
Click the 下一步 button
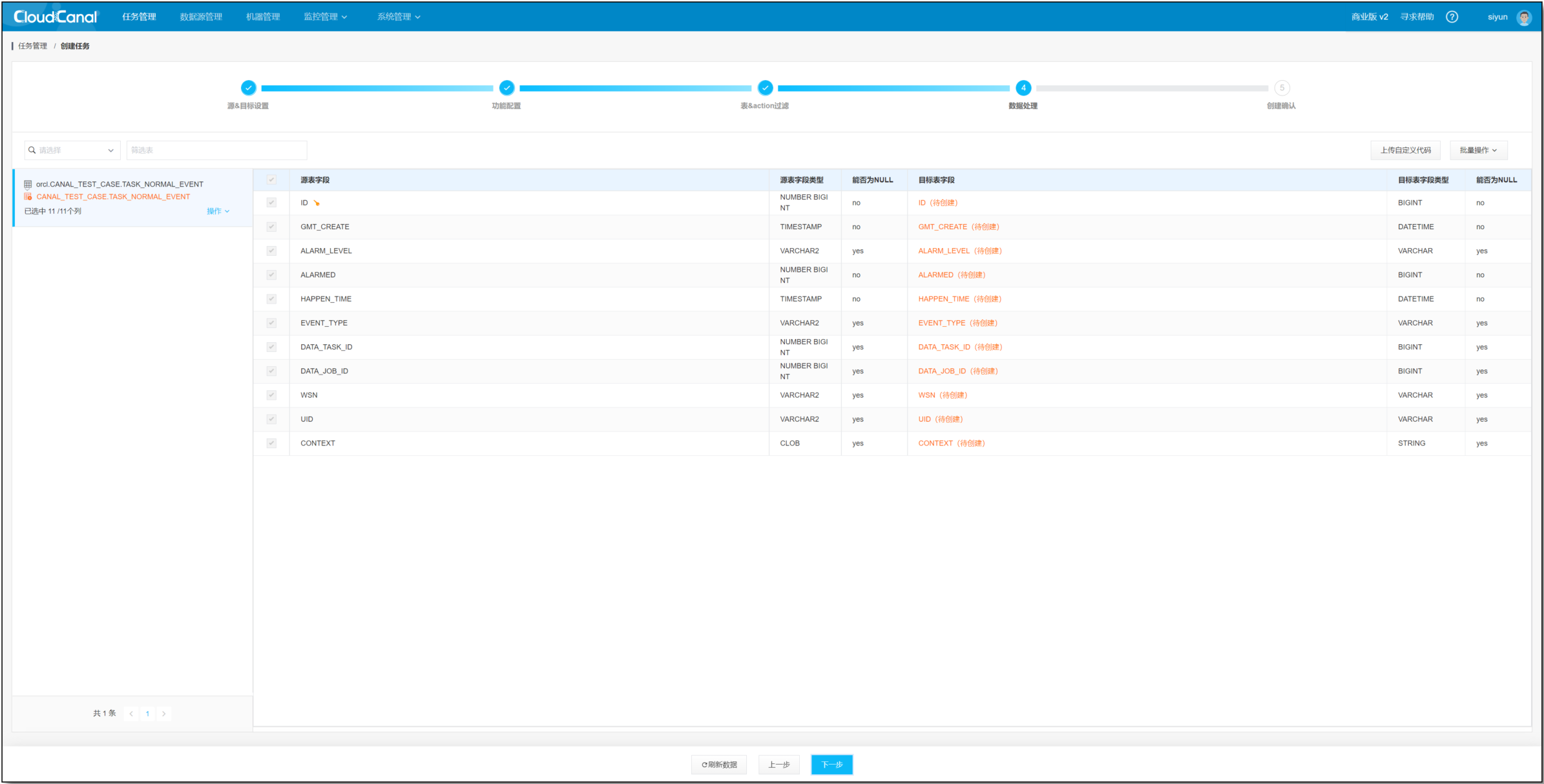tap(831, 765)
